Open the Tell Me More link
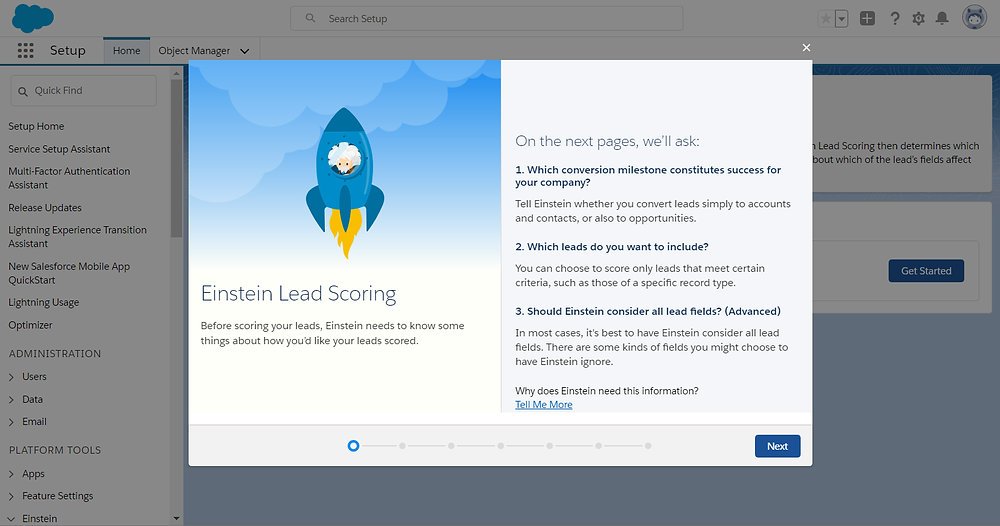The height and width of the screenshot is (526, 1000). tap(543, 405)
